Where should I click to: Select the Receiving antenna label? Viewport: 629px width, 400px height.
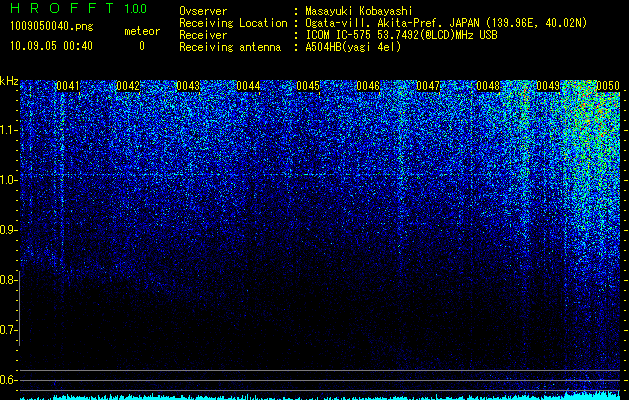230,47
